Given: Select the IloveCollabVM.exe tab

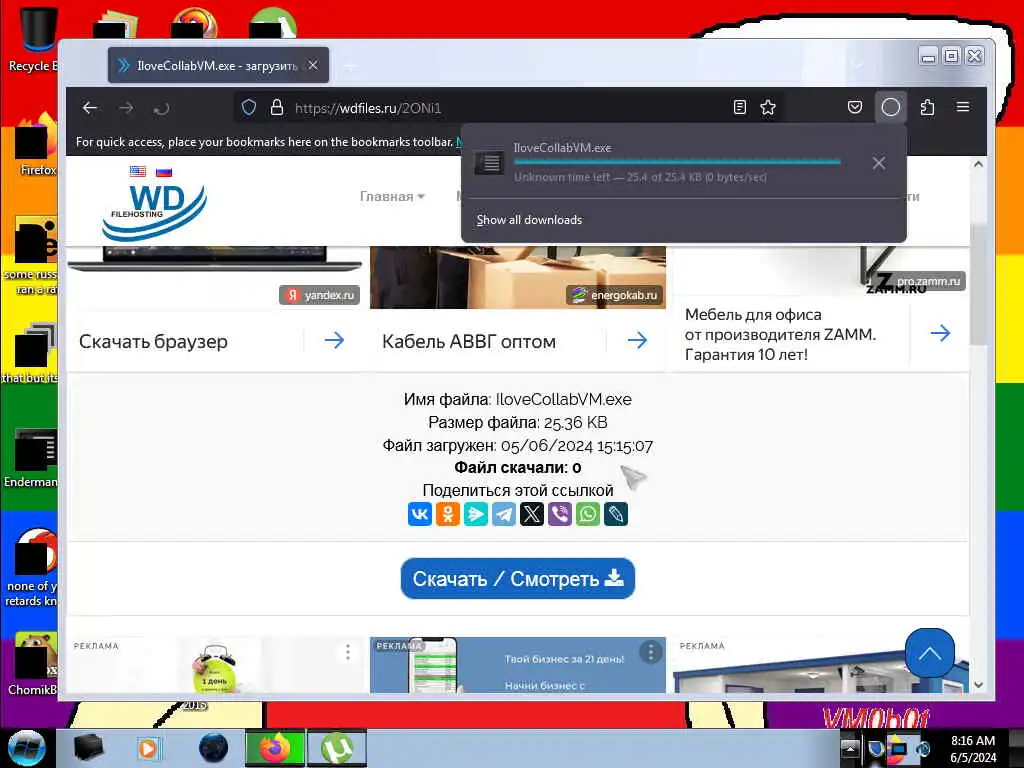Looking at the screenshot, I should coord(218,65).
